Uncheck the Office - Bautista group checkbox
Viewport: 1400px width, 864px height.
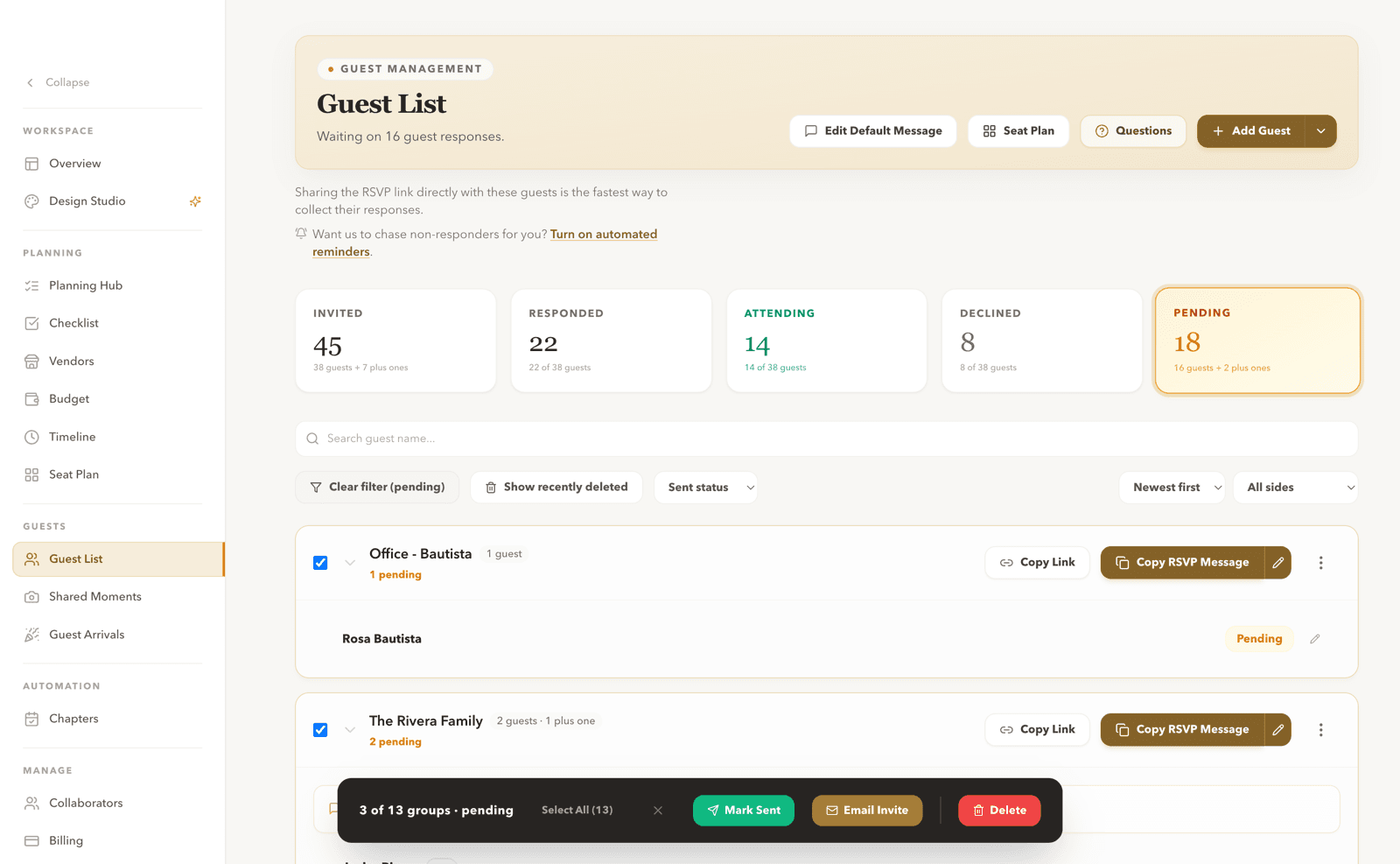click(320, 563)
